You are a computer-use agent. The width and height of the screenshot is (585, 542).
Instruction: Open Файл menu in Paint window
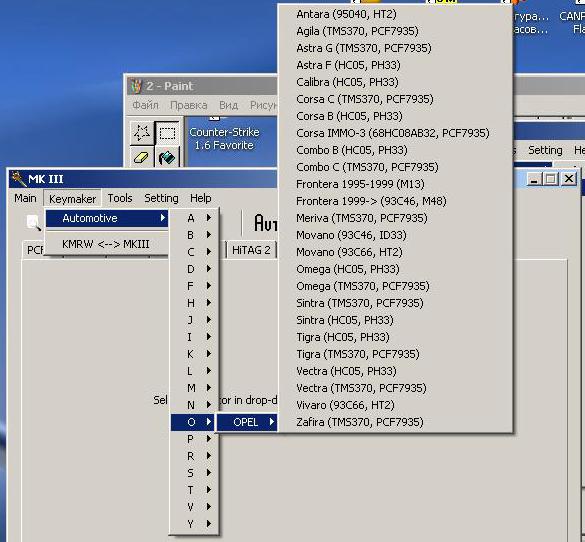pyautogui.click(x=146, y=105)
